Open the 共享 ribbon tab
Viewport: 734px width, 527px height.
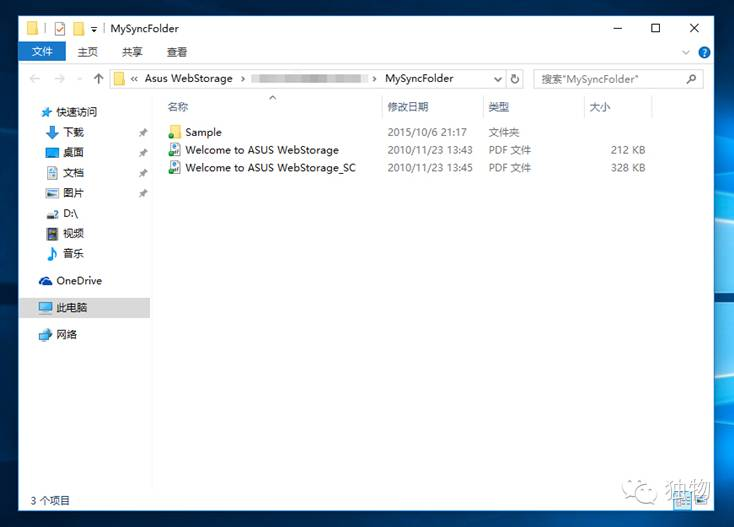(132, 52)
